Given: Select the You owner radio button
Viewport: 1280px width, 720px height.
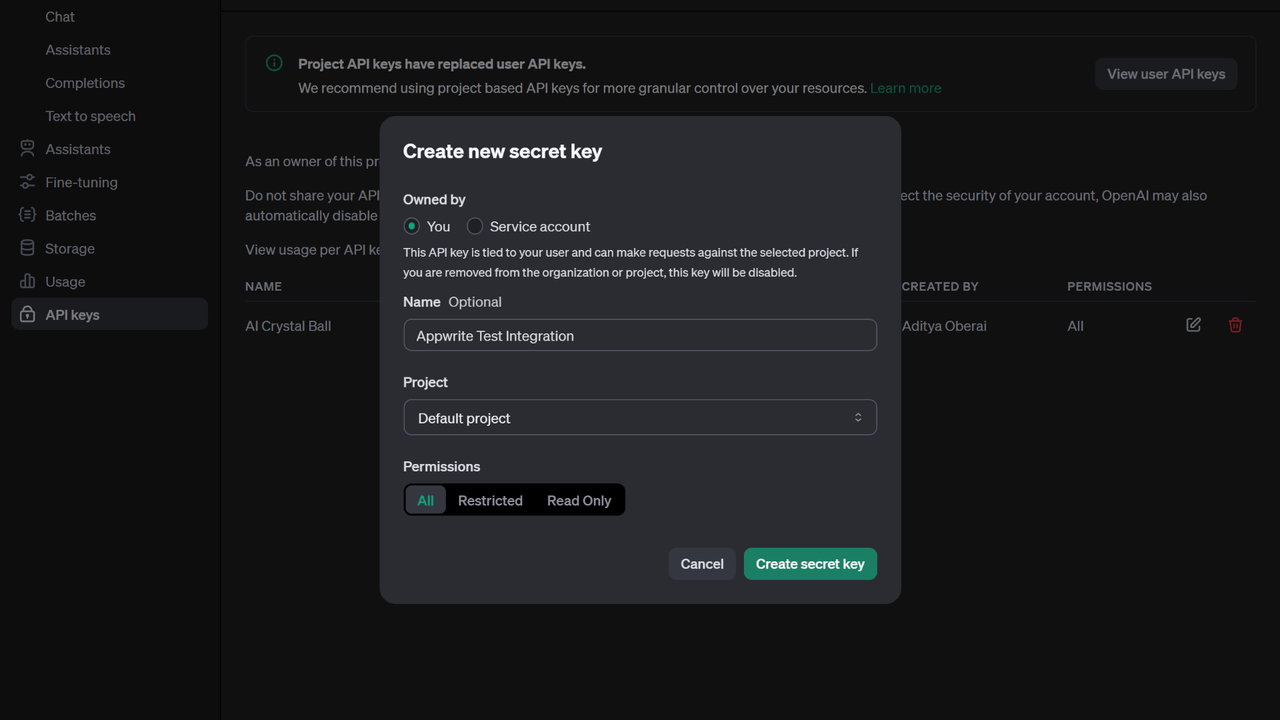Looking at the screenshot, I should coord(411,226).
